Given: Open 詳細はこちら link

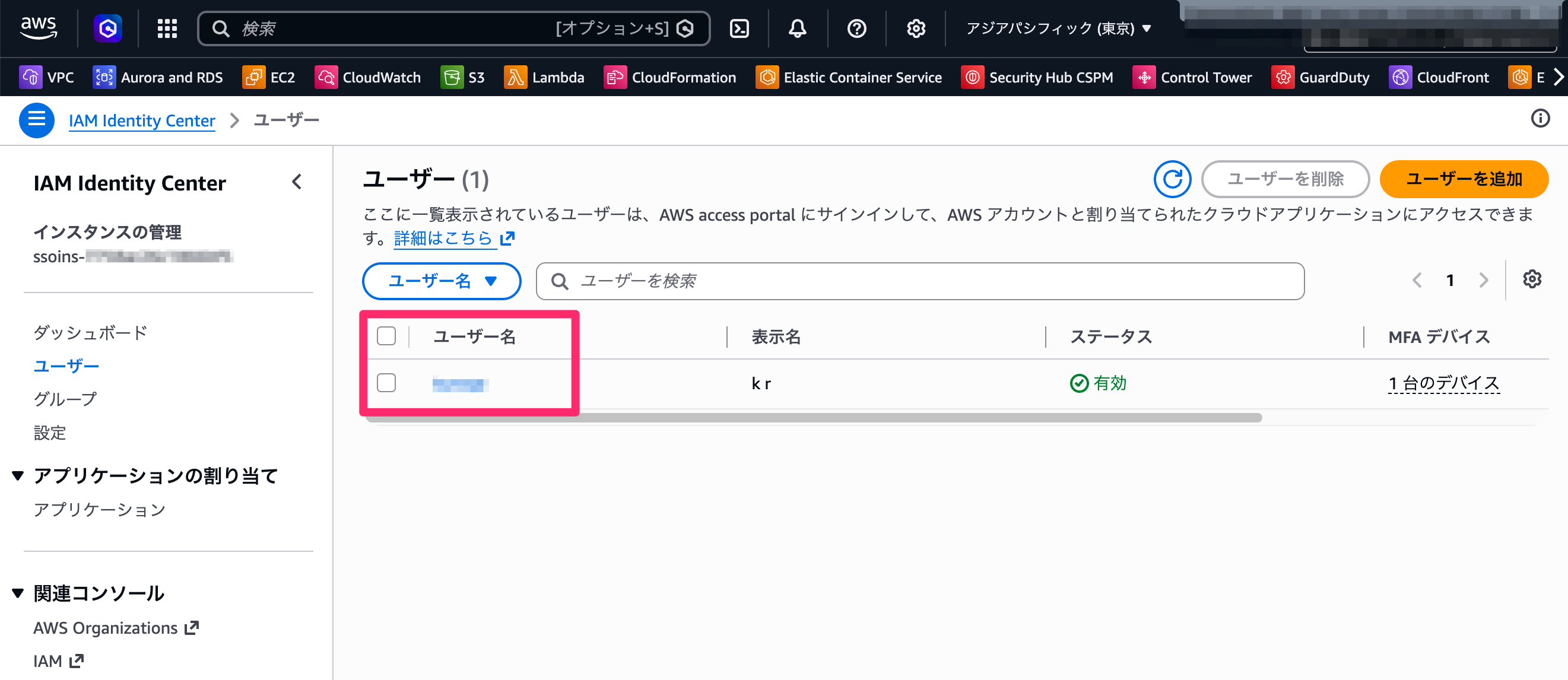Looking at the screenshot, I should coord(454,238).
